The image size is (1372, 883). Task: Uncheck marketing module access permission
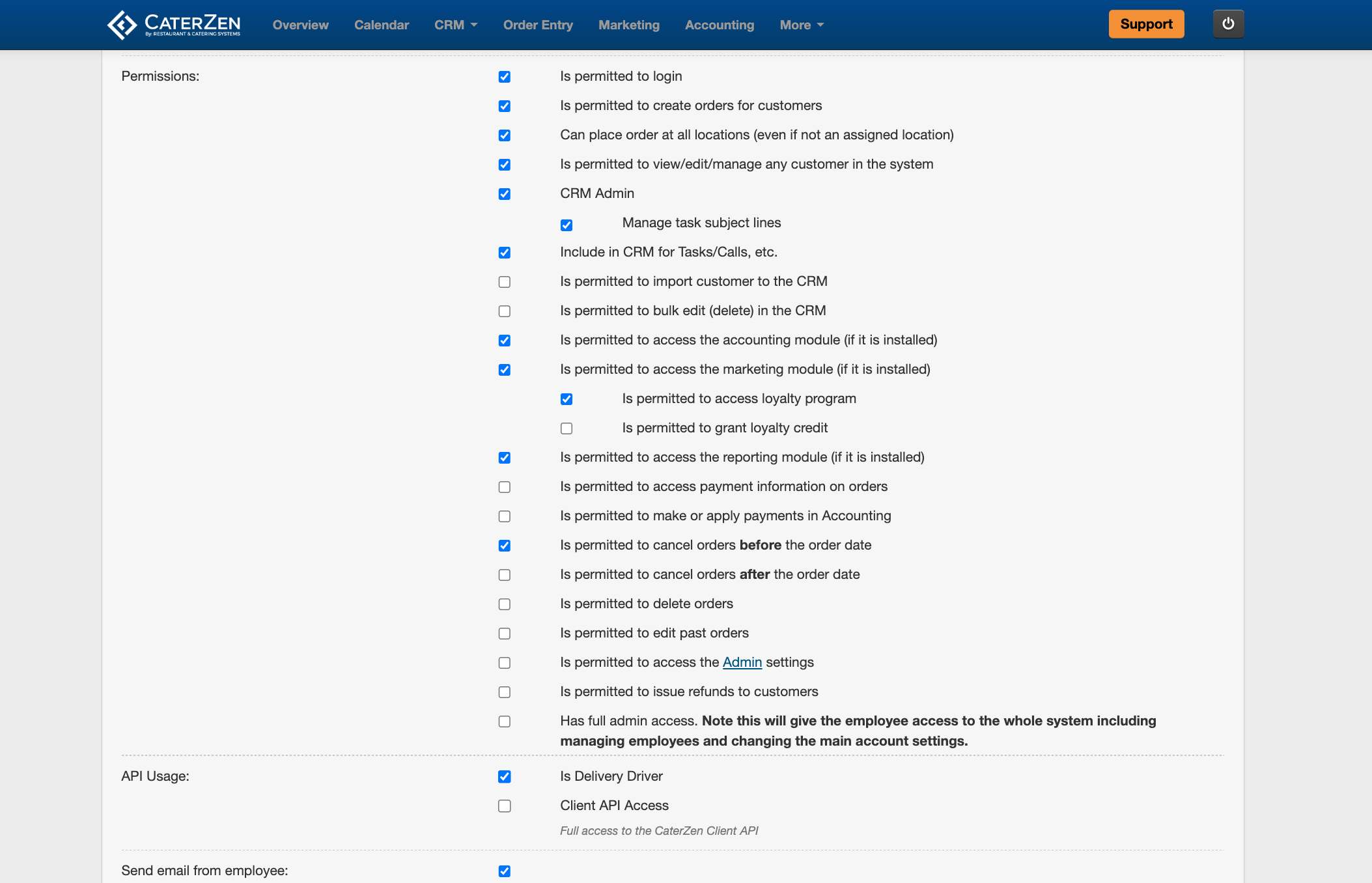click(505, 370)
